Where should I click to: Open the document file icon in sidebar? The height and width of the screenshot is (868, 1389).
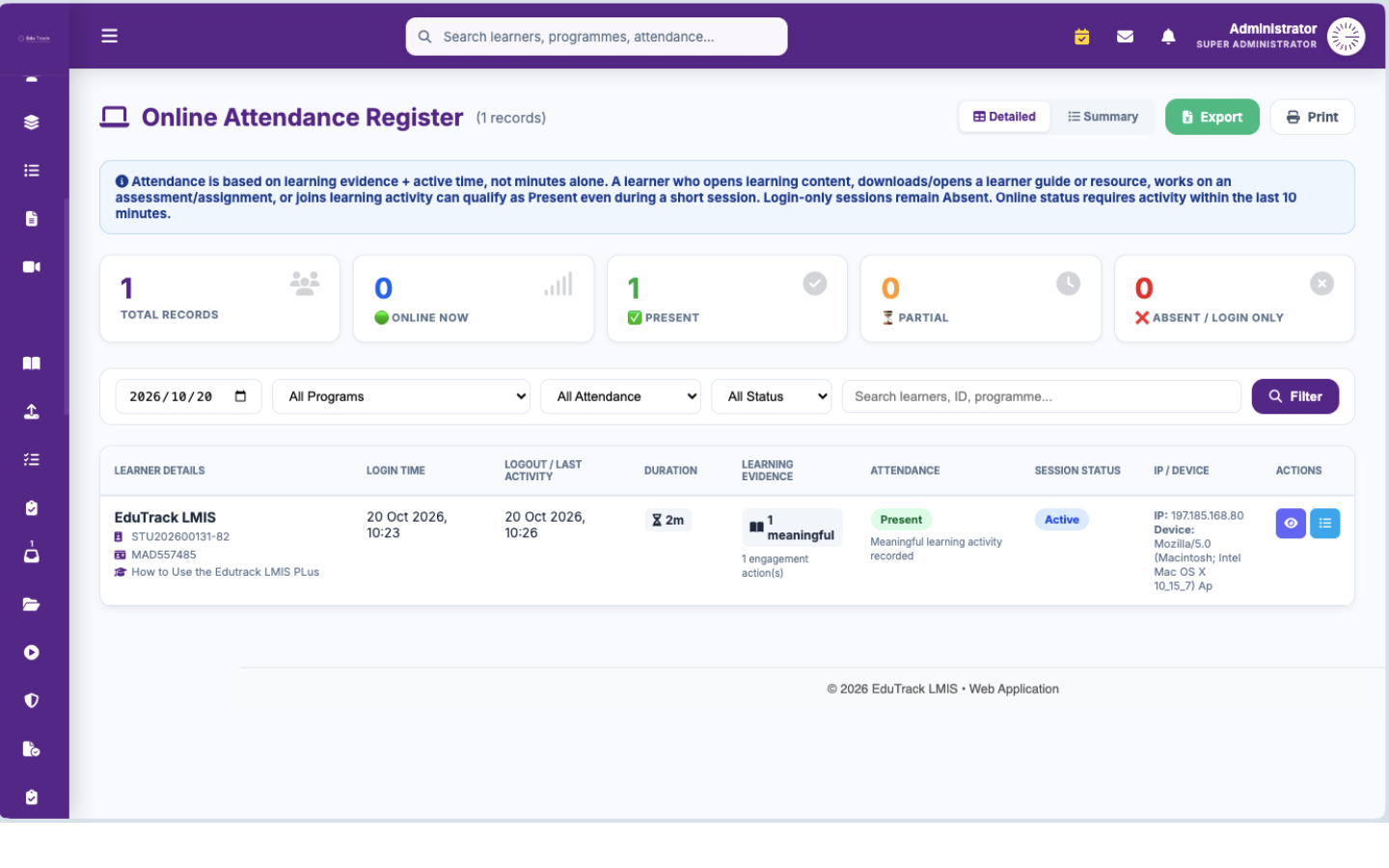32,219
